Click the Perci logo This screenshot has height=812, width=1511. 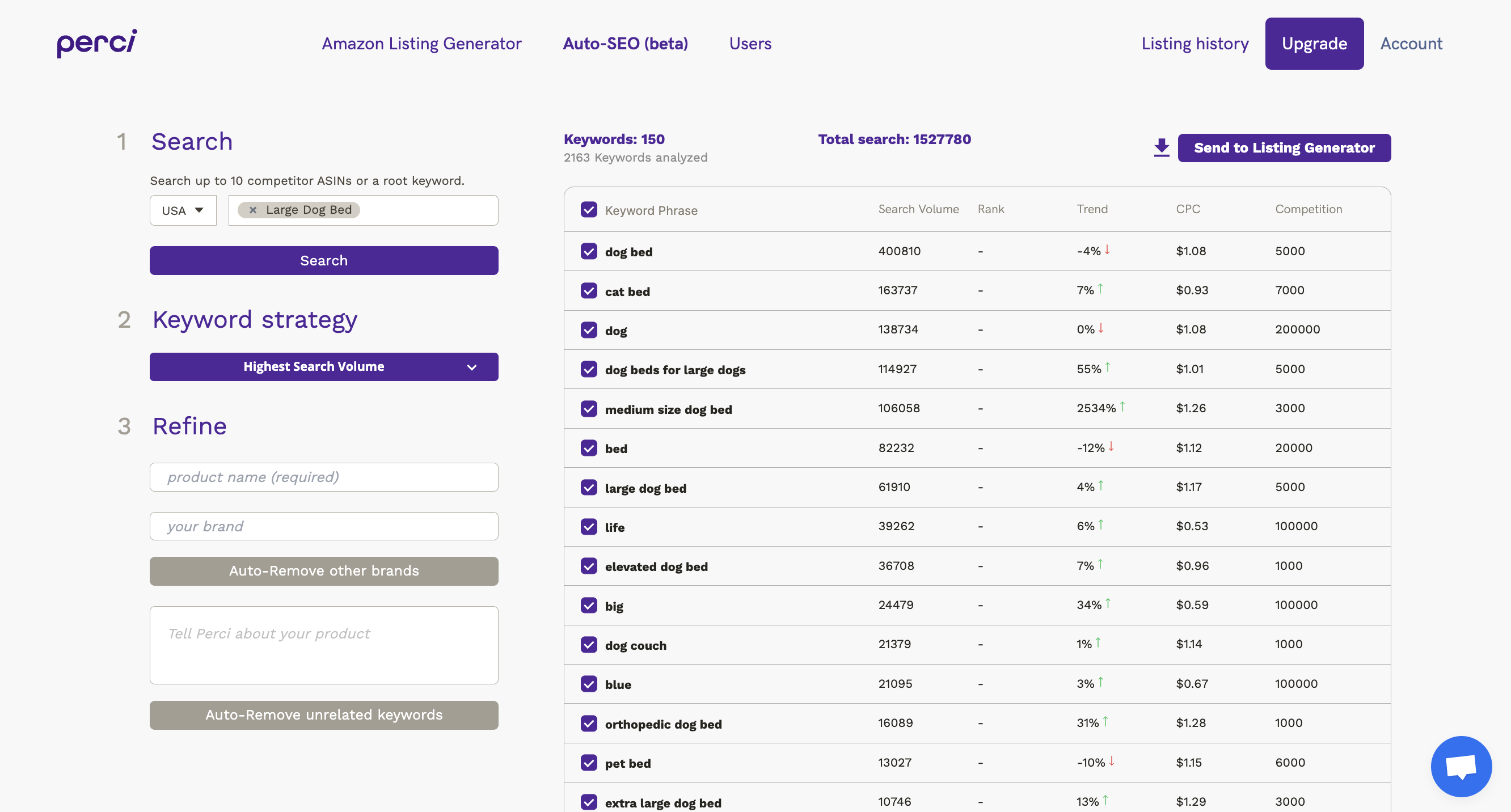click(97, 44)
